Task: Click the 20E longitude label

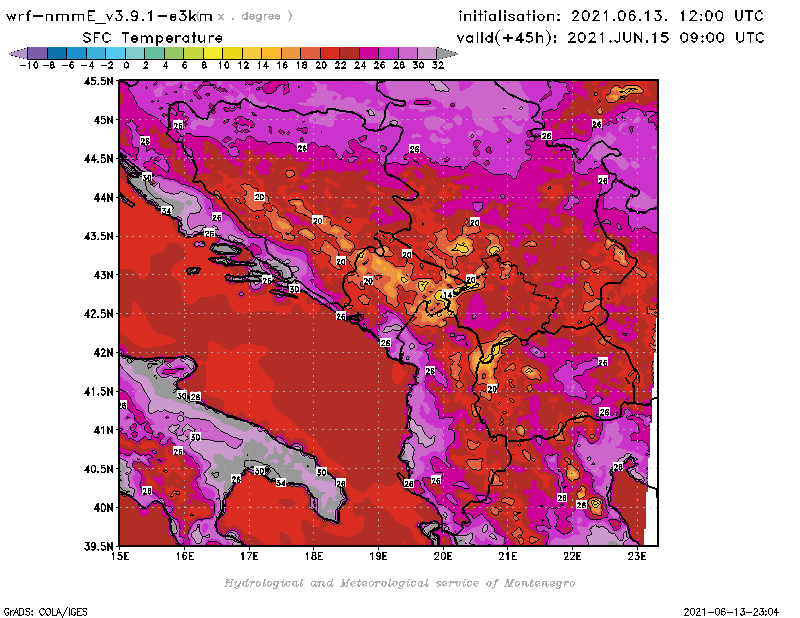Action: [443, 556]
